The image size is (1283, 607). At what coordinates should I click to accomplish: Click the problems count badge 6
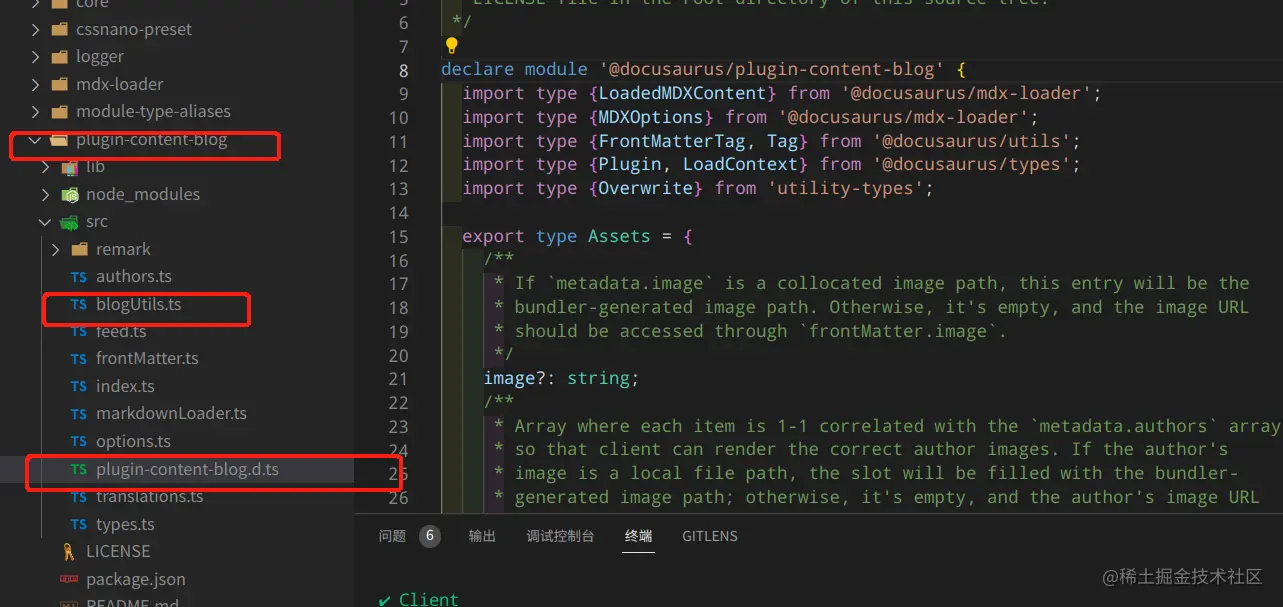pyautogui.click(x=430, y=536)
